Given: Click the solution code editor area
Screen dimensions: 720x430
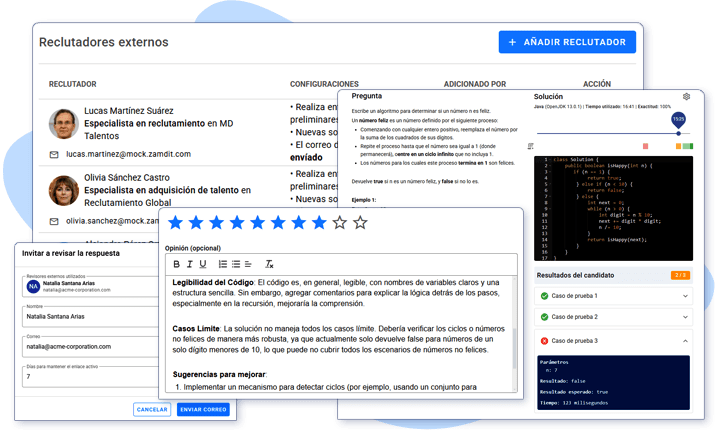Looking at the screenshot, I should point(613,208).
